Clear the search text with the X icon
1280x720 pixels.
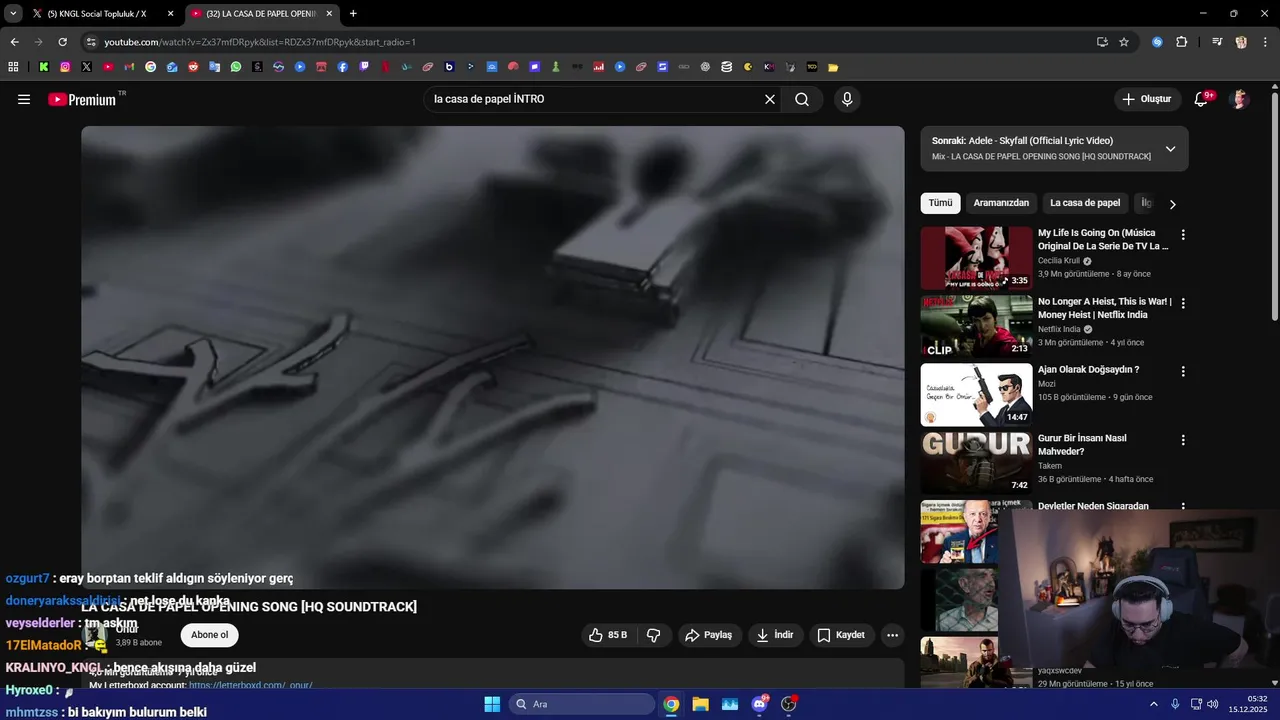[x=770, y=99]
